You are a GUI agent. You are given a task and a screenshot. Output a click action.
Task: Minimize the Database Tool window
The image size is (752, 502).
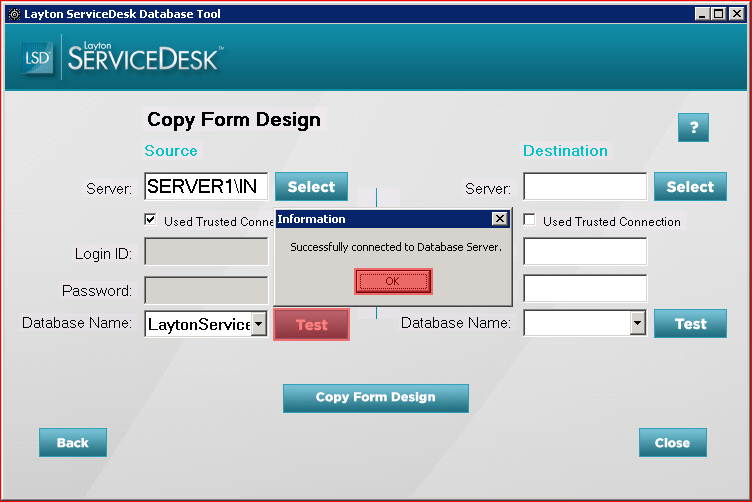click(702, 14)
